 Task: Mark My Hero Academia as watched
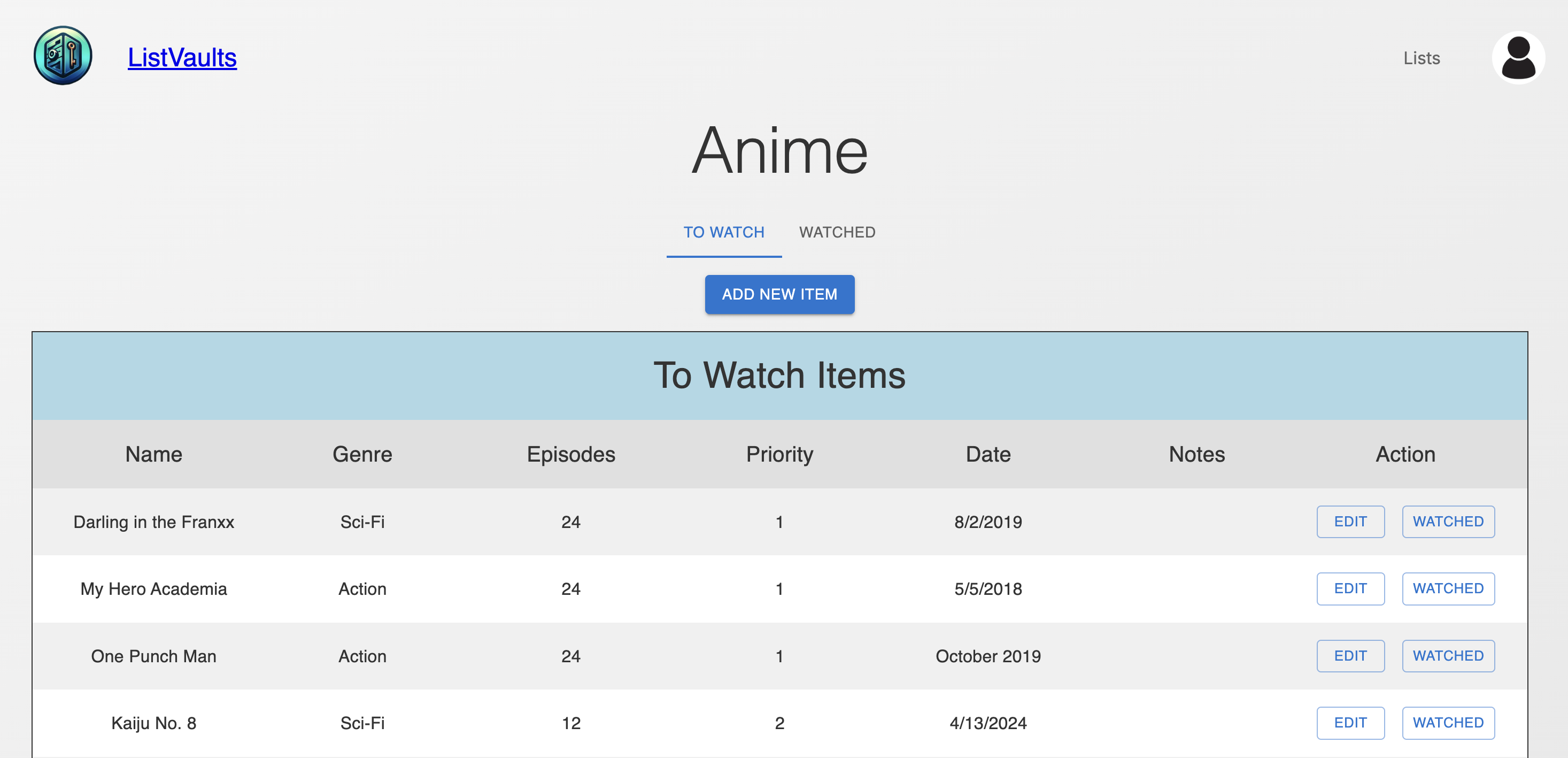pos(1448,589)
